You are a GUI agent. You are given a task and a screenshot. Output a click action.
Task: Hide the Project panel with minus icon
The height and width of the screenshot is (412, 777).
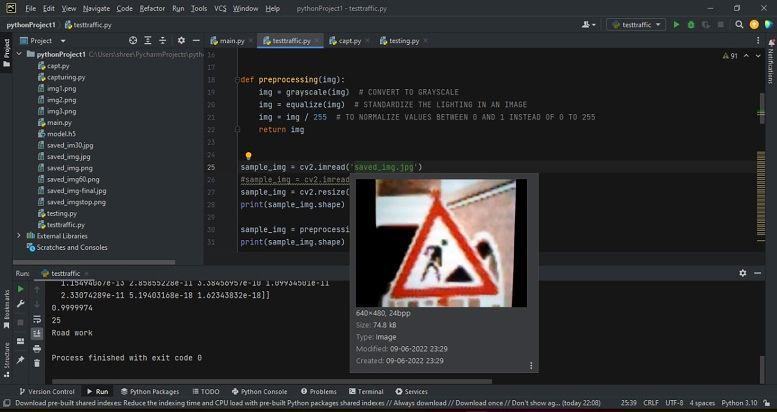click(x=196, y=41)
